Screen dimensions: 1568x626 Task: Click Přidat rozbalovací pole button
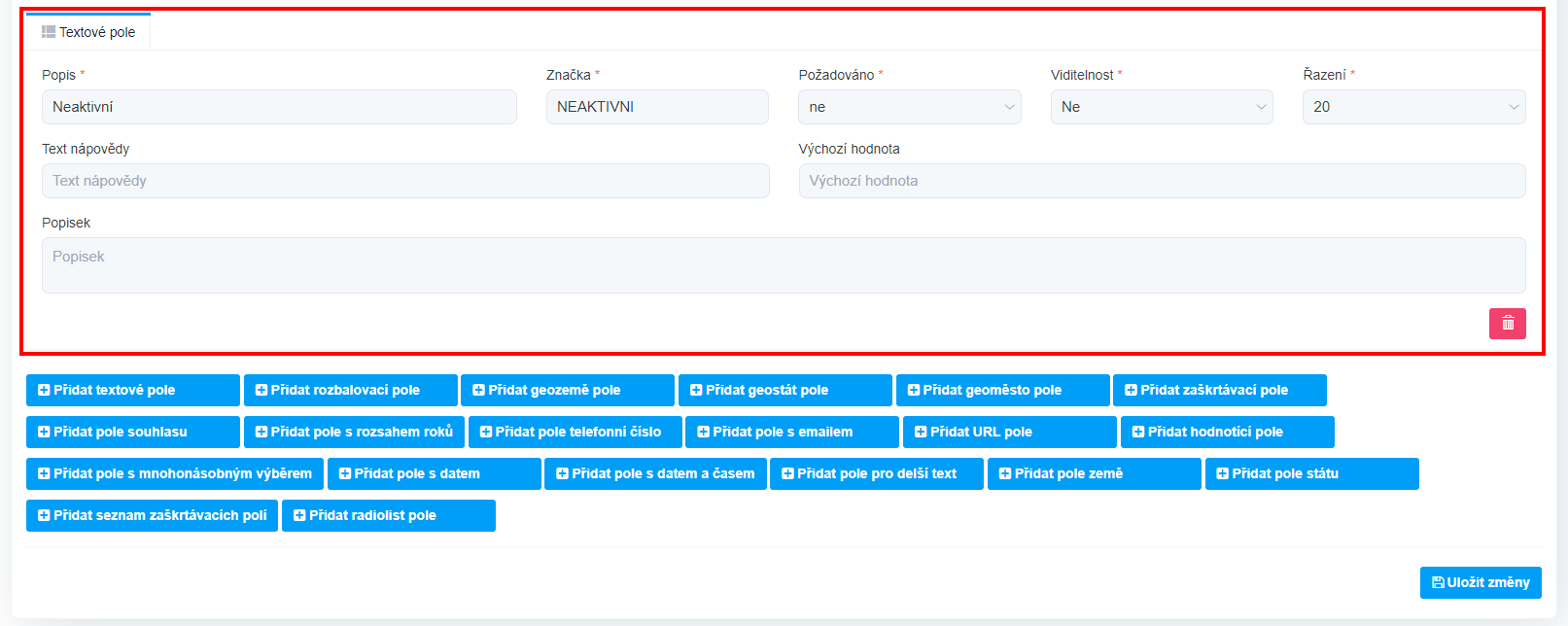pyautogui.click(x=351, y=390)
